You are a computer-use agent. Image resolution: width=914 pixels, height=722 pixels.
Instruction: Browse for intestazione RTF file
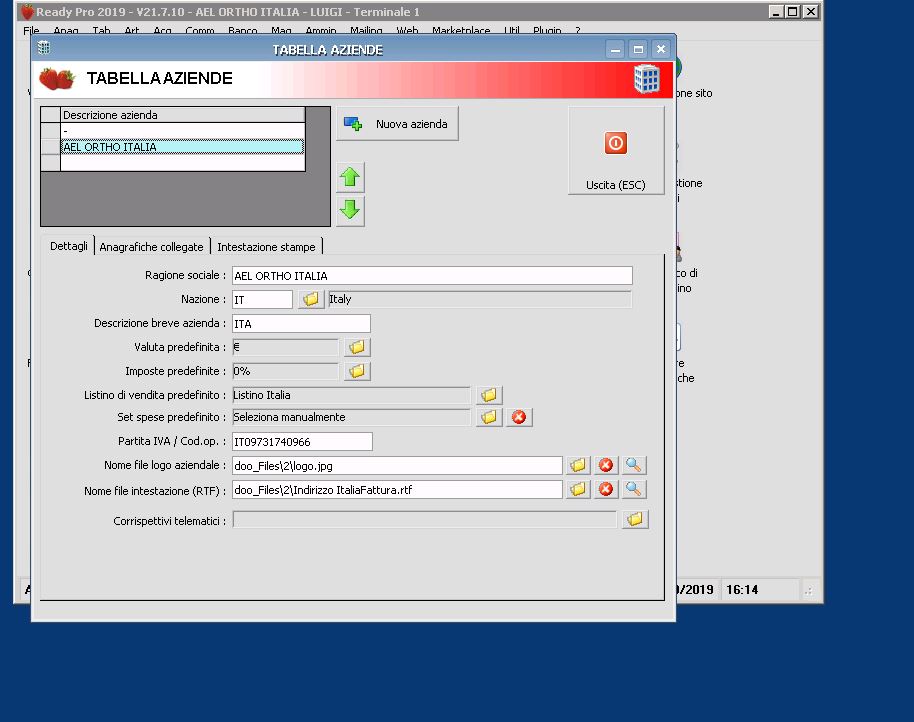tap(578, 489)
